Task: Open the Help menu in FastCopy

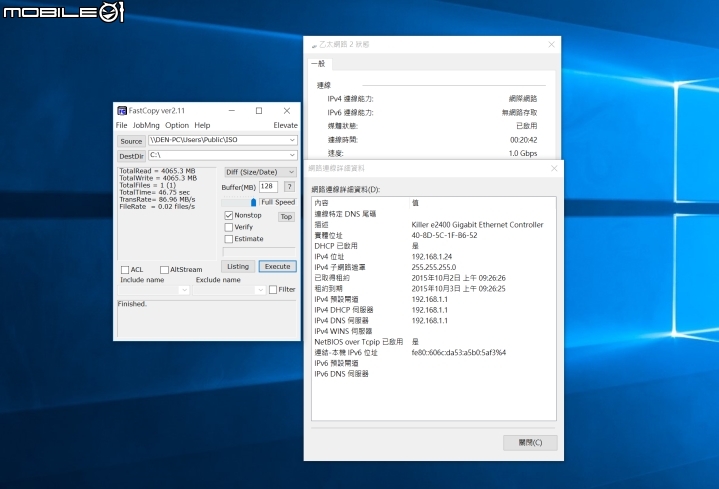Action: tap(202, 125)
